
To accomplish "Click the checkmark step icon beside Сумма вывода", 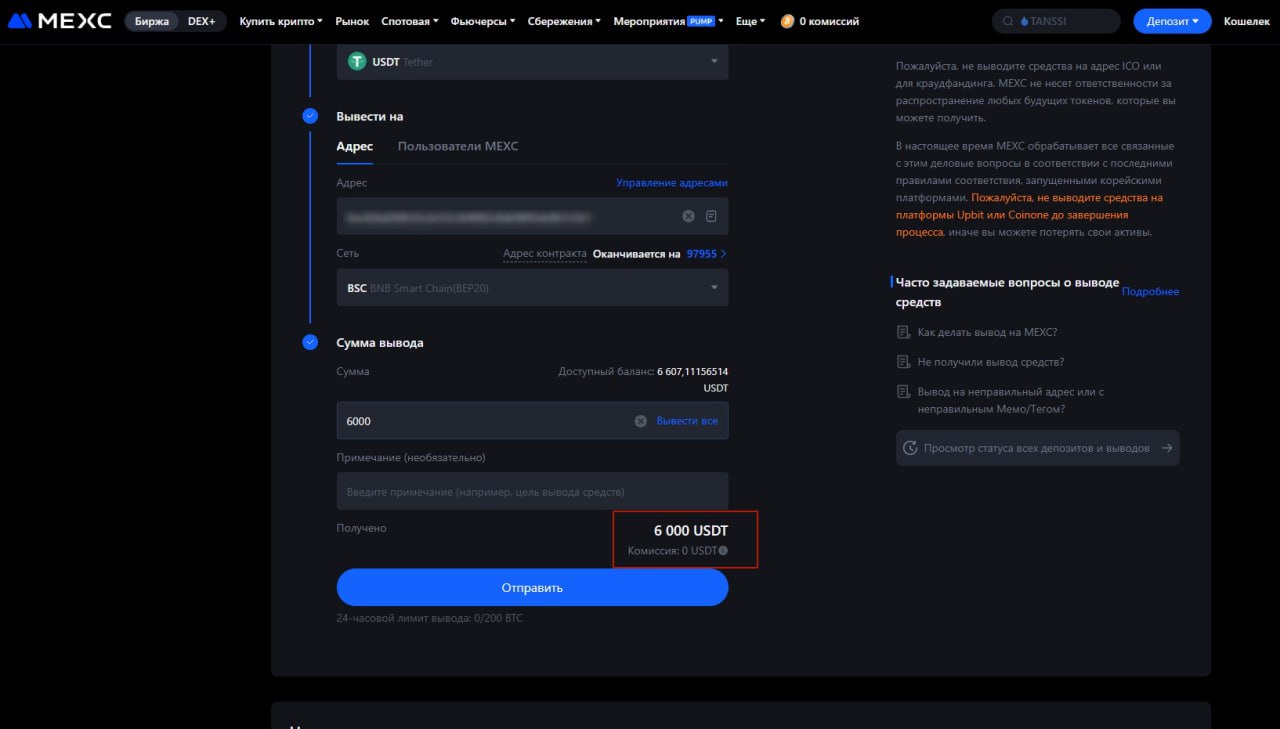I will (x=310, y=342).
